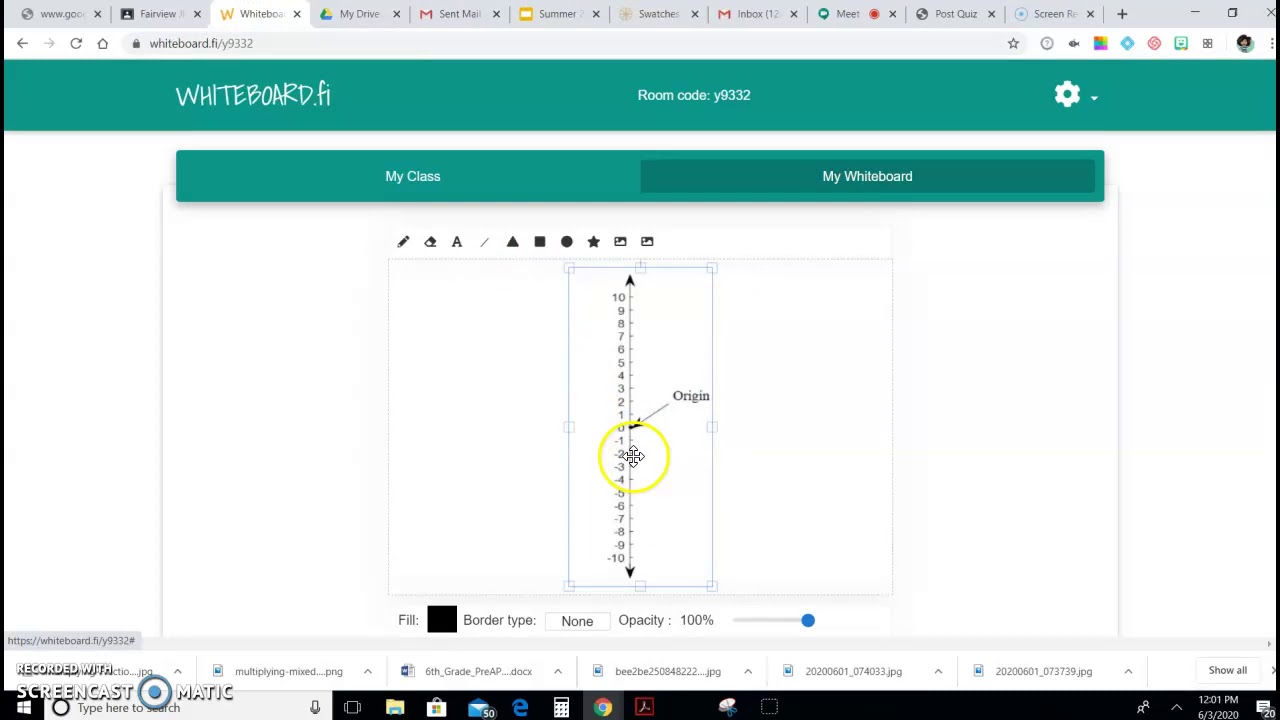
Task: Select the eraser tool
Action: [430, 241]
